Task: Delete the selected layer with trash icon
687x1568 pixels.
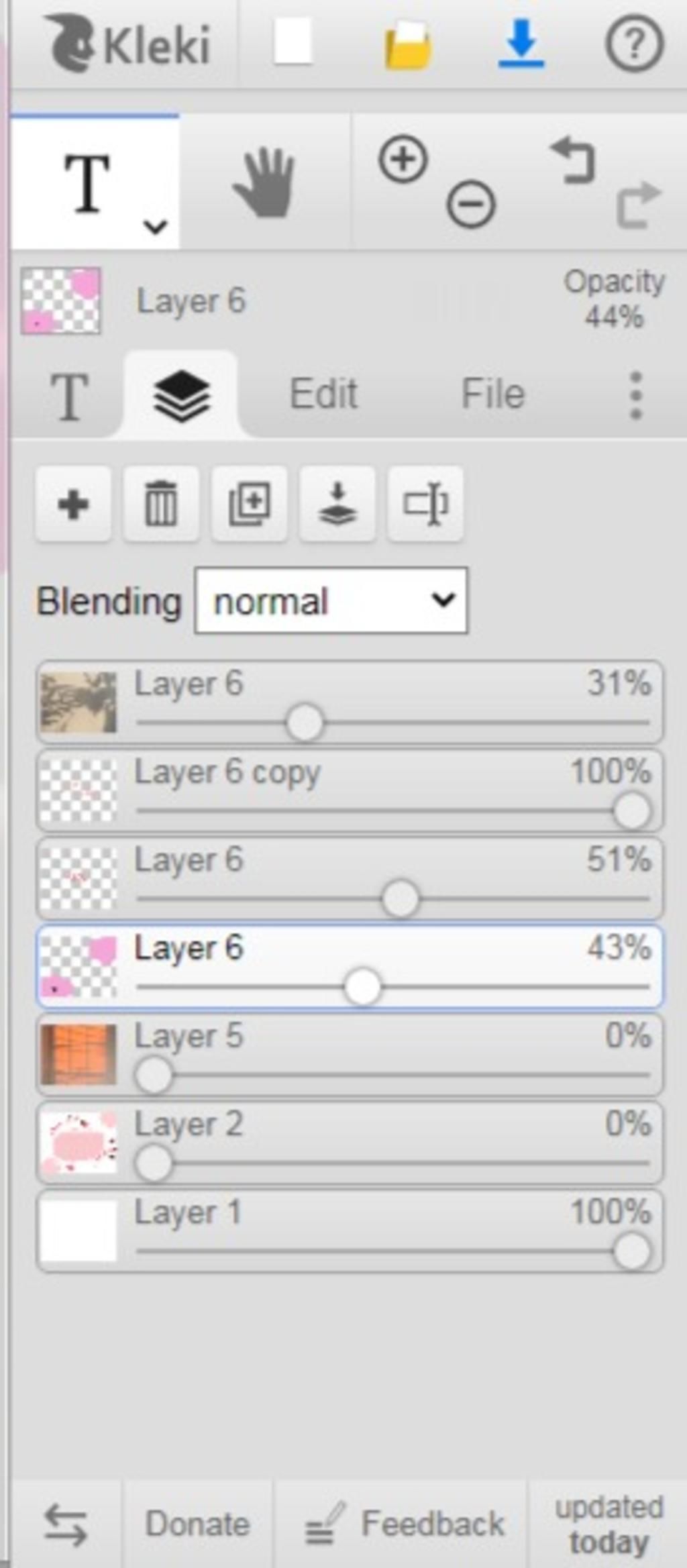Action: coord(162,504)
